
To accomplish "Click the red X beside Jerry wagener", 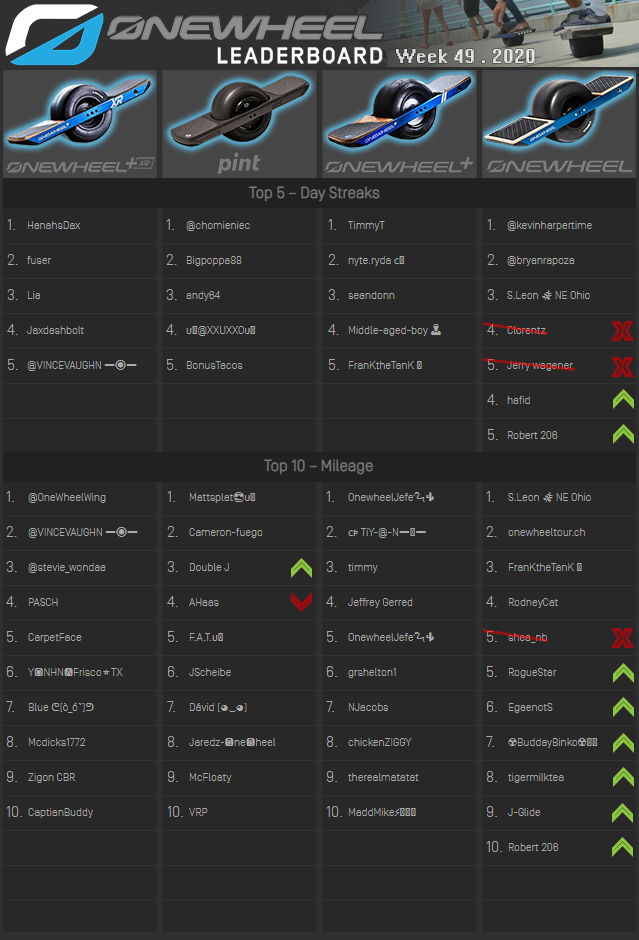I will coord(622,366).
